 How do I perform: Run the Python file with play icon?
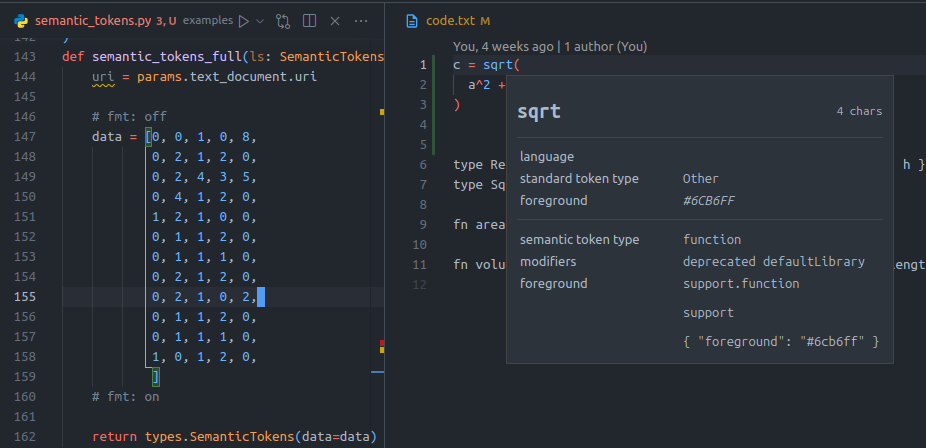click(x=243, y=21)
